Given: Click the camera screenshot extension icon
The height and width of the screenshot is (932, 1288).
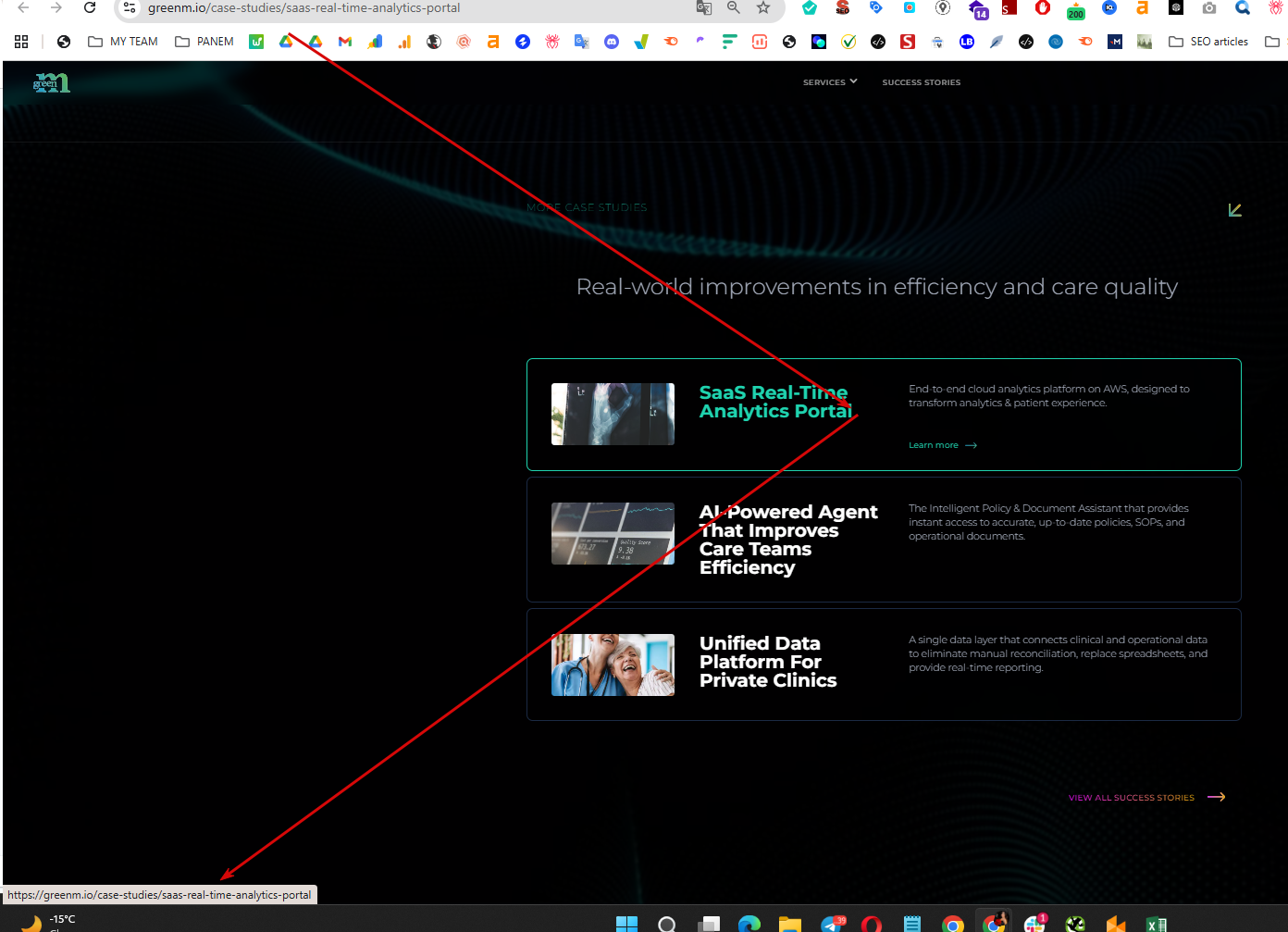Looking at the screenshot, I should (1209, 7).
